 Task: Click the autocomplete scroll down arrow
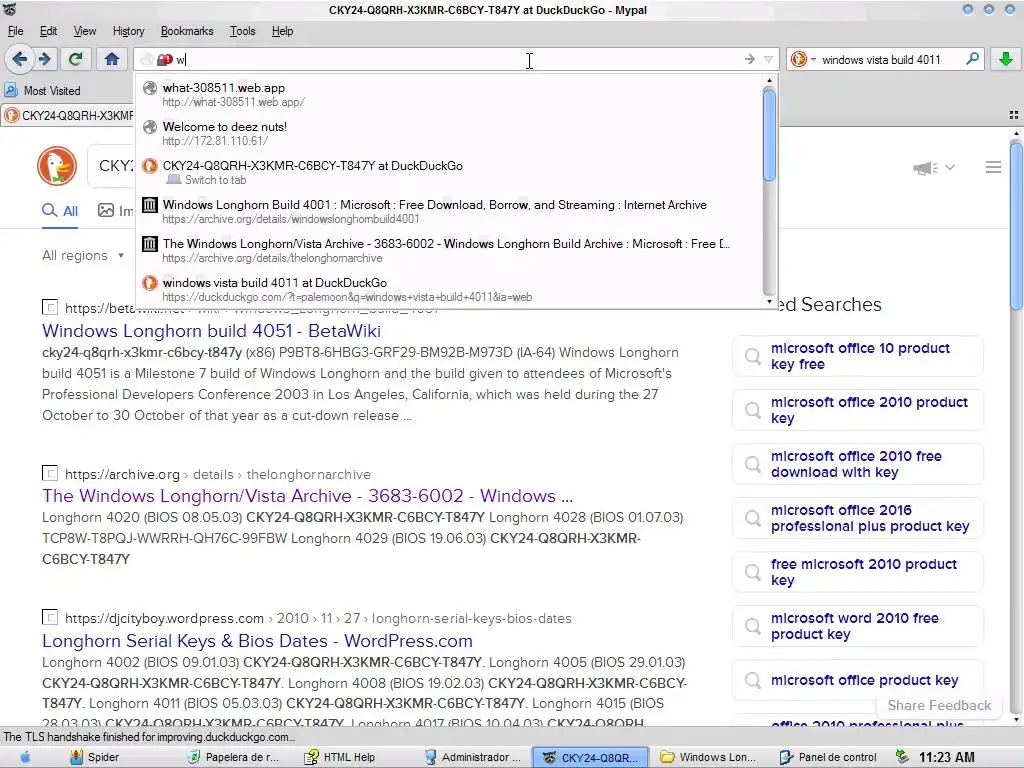[x=769, y=302]
